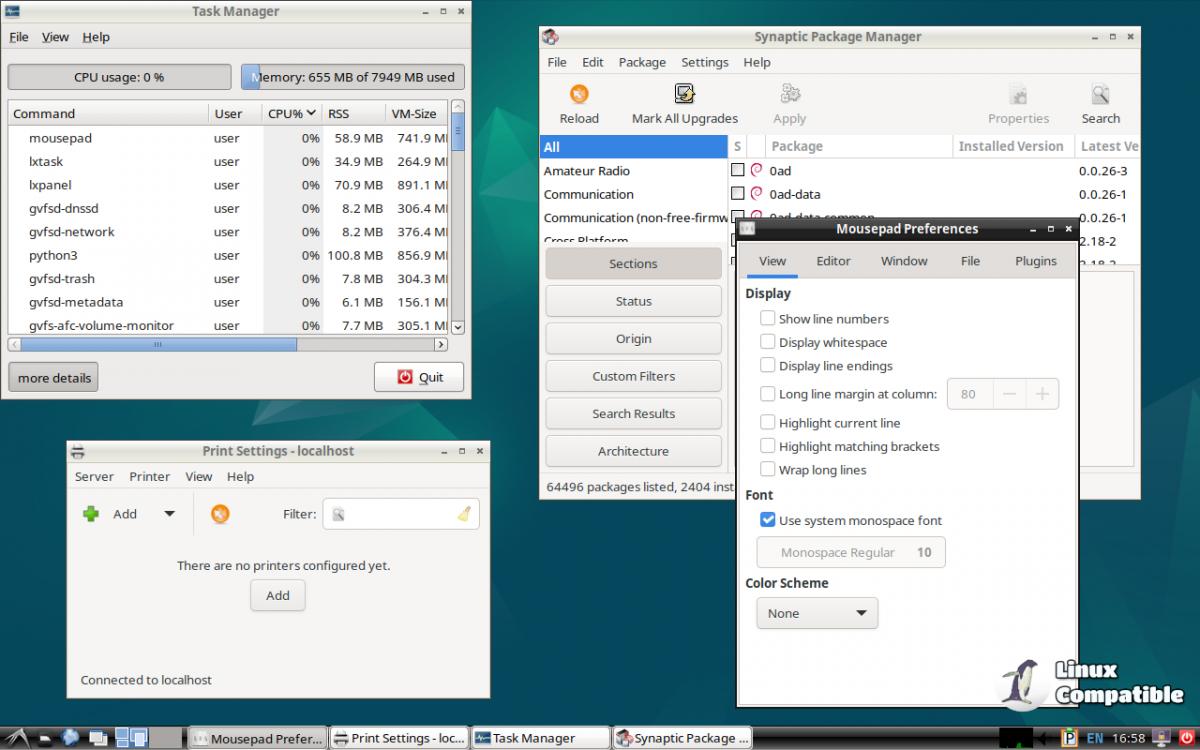Enable Show line numbers
Screen dimensions: 1200x750
768,319
